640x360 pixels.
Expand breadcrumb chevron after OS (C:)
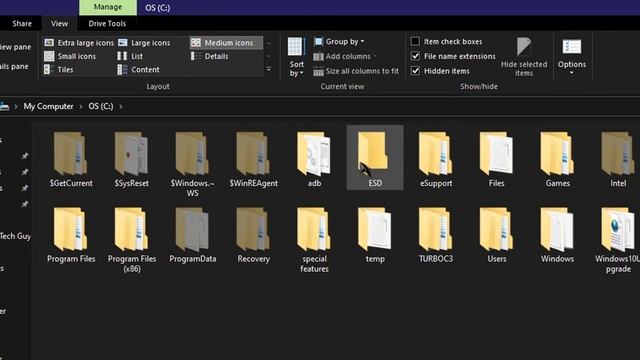121,106
